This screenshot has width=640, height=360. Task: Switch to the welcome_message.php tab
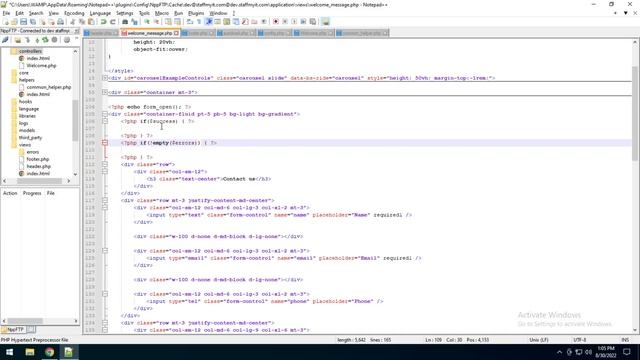click(149, 33)
